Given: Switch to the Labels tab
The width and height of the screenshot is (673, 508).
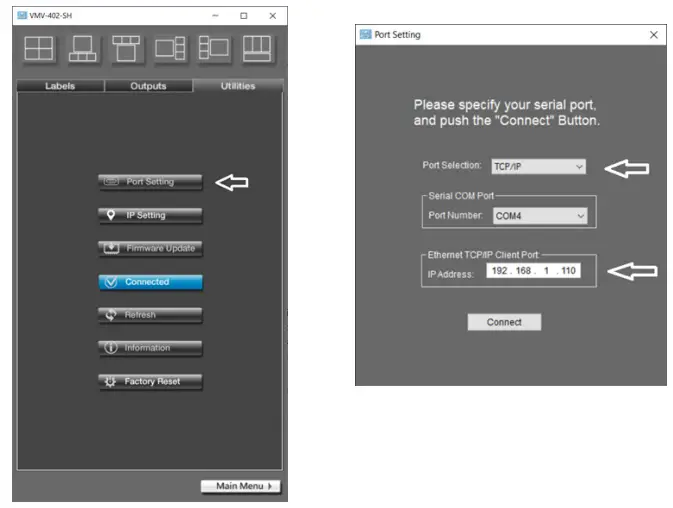Looking at the screenshot, I should click(x=60, y=86).
